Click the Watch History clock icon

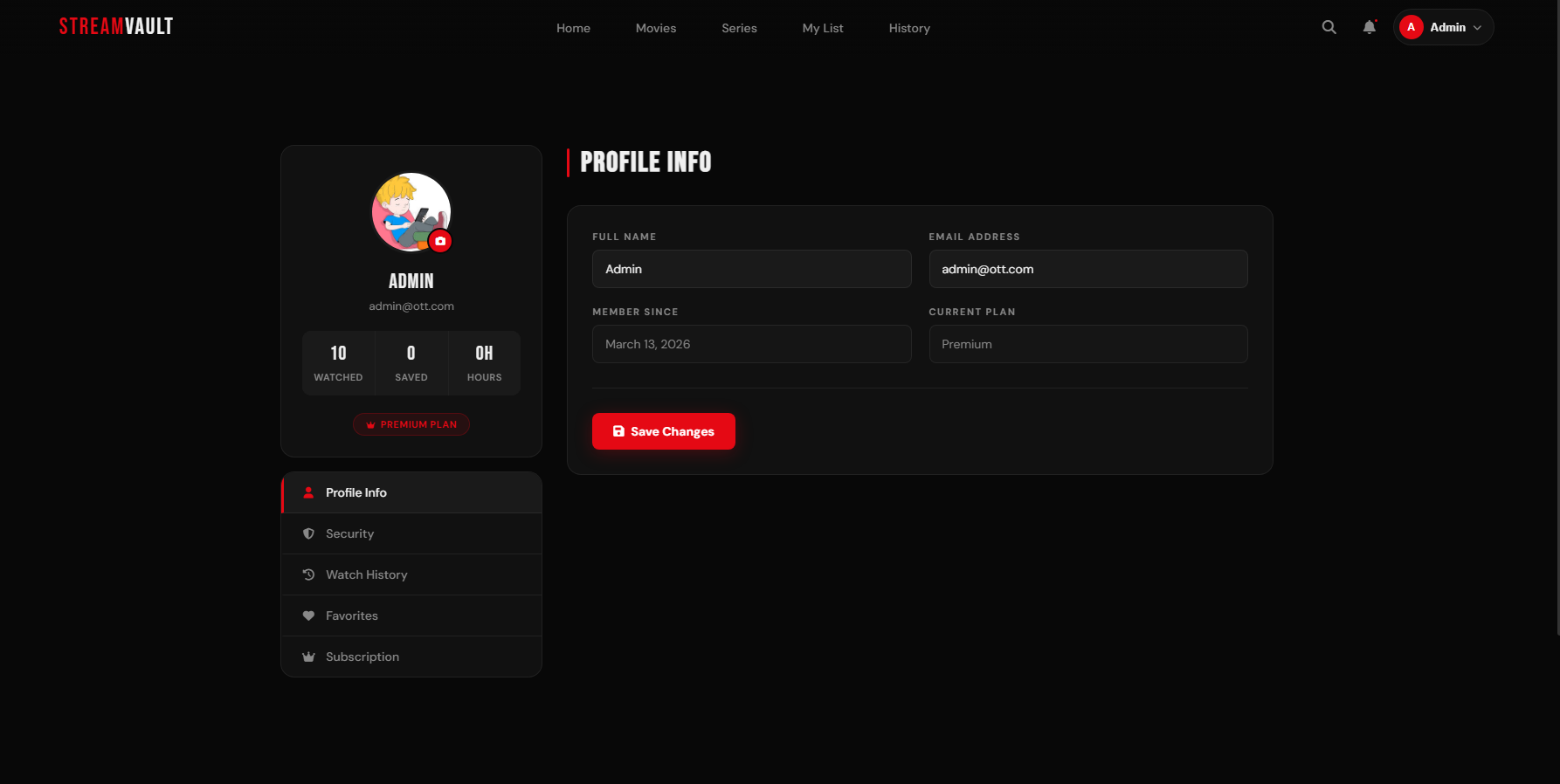[x=308, y=574]
